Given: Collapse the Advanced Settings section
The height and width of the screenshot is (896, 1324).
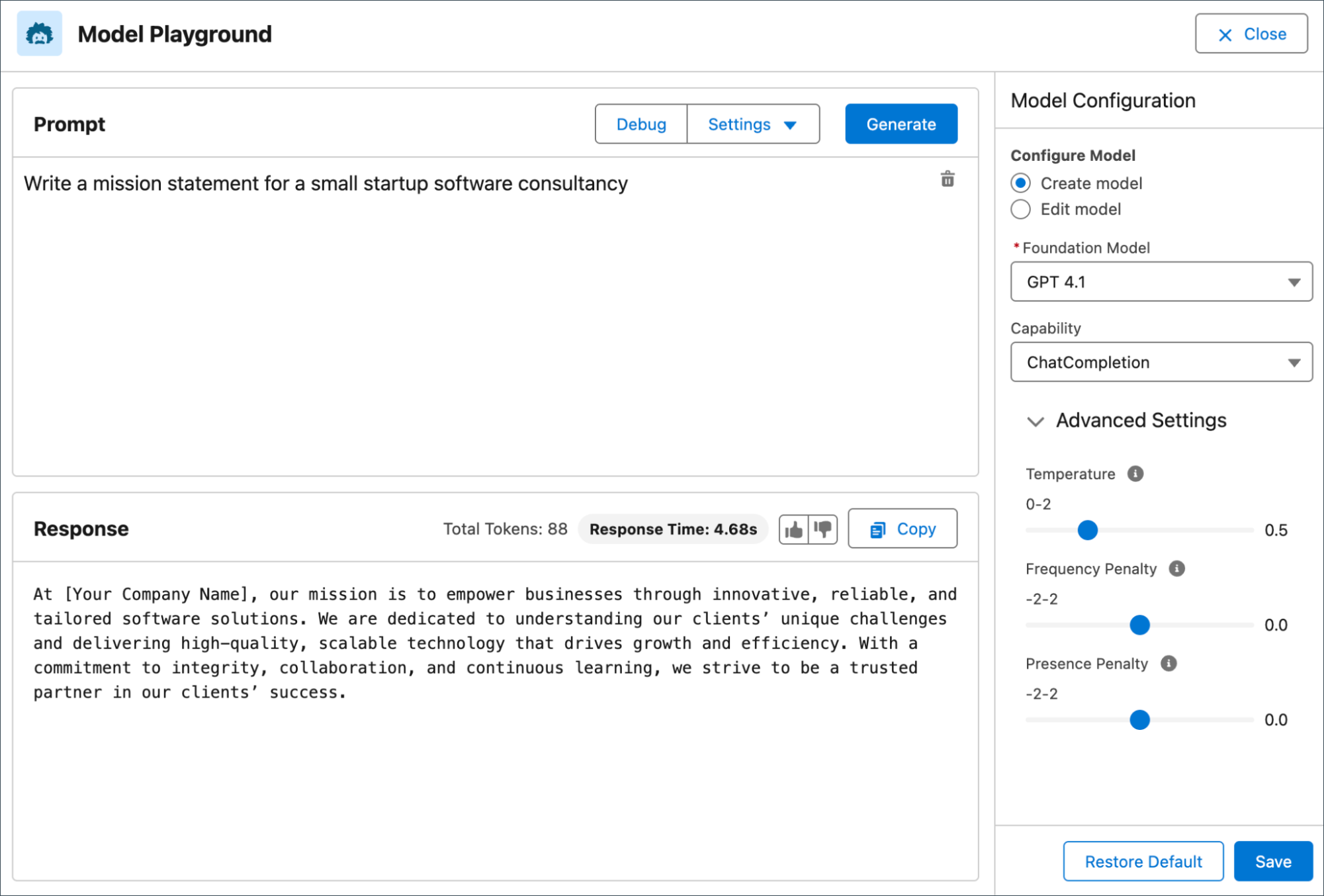Looking at the screenshot, I should click(x=1036, y=421).
